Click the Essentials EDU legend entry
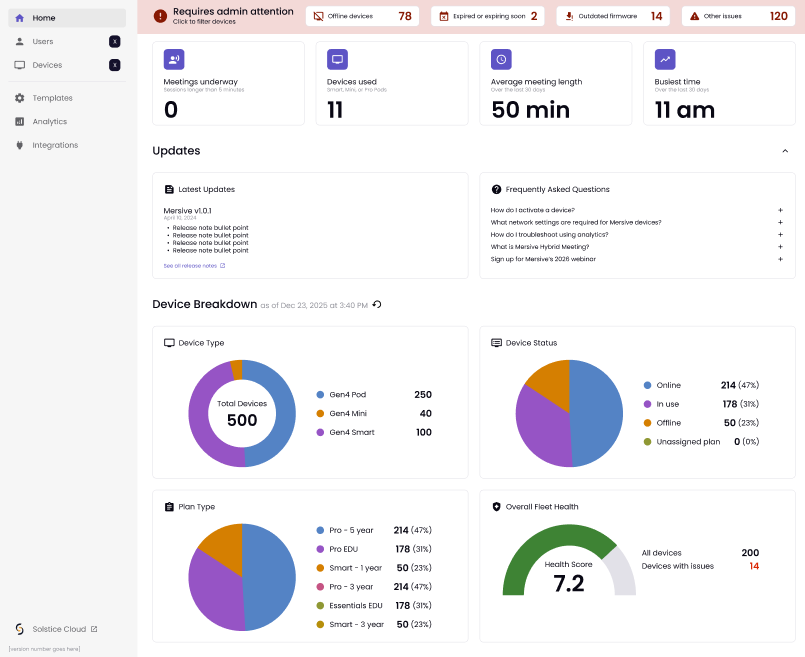This screenshot has width=805, height=657. pos(374,606)
